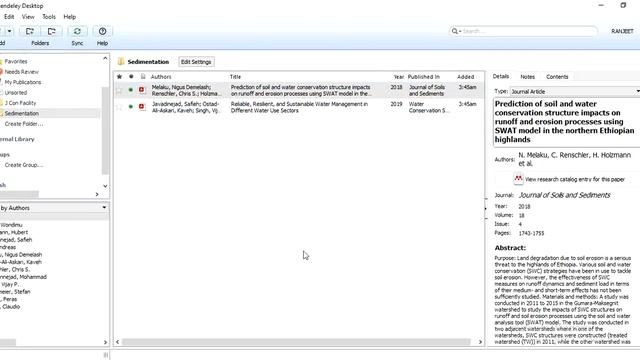Sort documents by Authors column
This screenshot has height=360, width=640.
[161, 77]
